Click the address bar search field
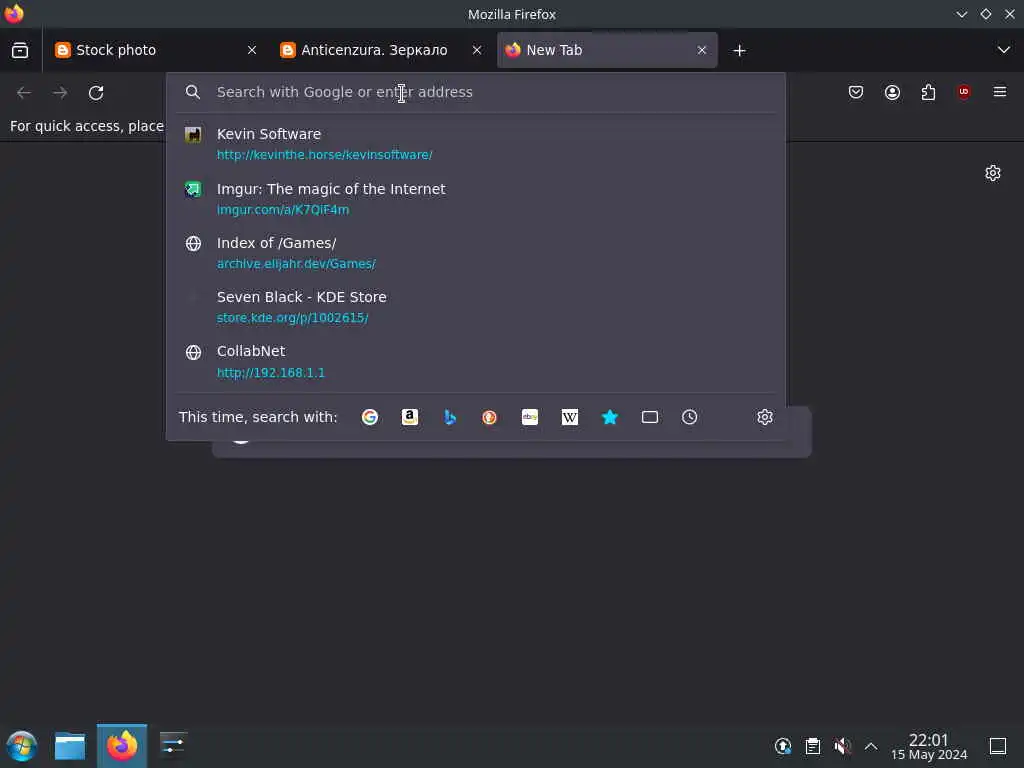 tap(475, 92)
